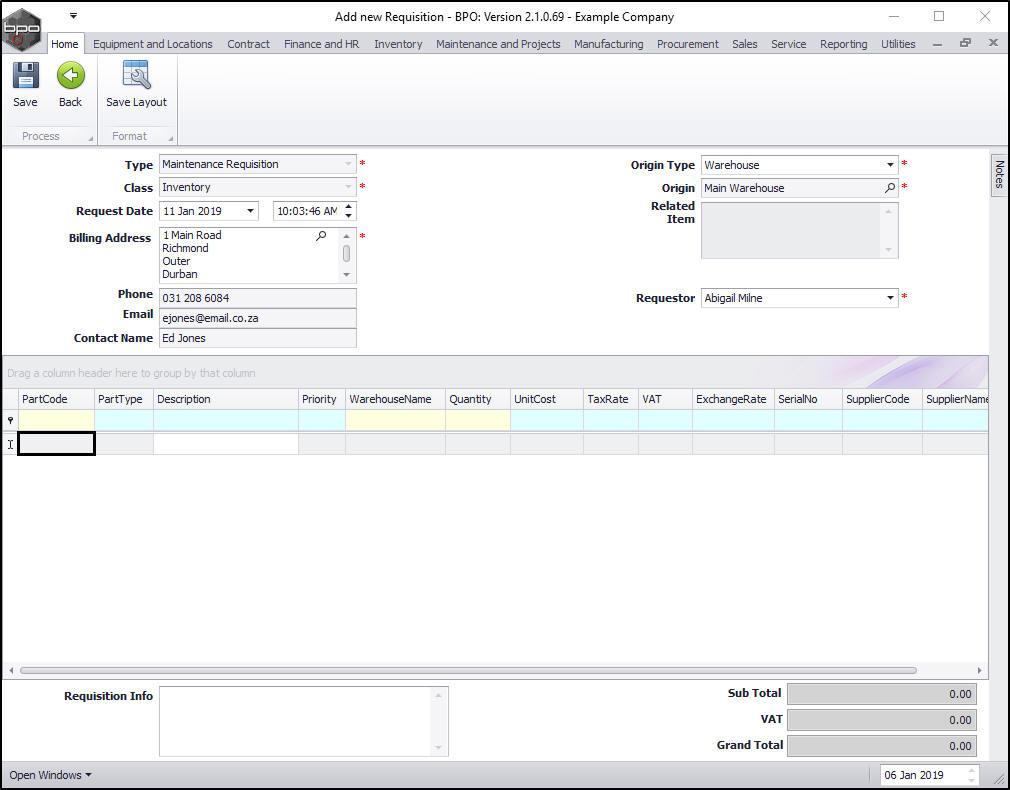Sort by Description column header
1010x790 pixels.
point(225,399)
